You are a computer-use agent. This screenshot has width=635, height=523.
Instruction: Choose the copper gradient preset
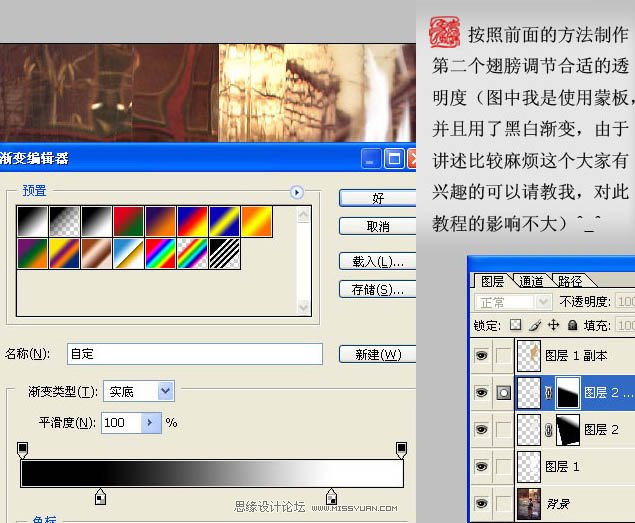[x=97, y=254]
